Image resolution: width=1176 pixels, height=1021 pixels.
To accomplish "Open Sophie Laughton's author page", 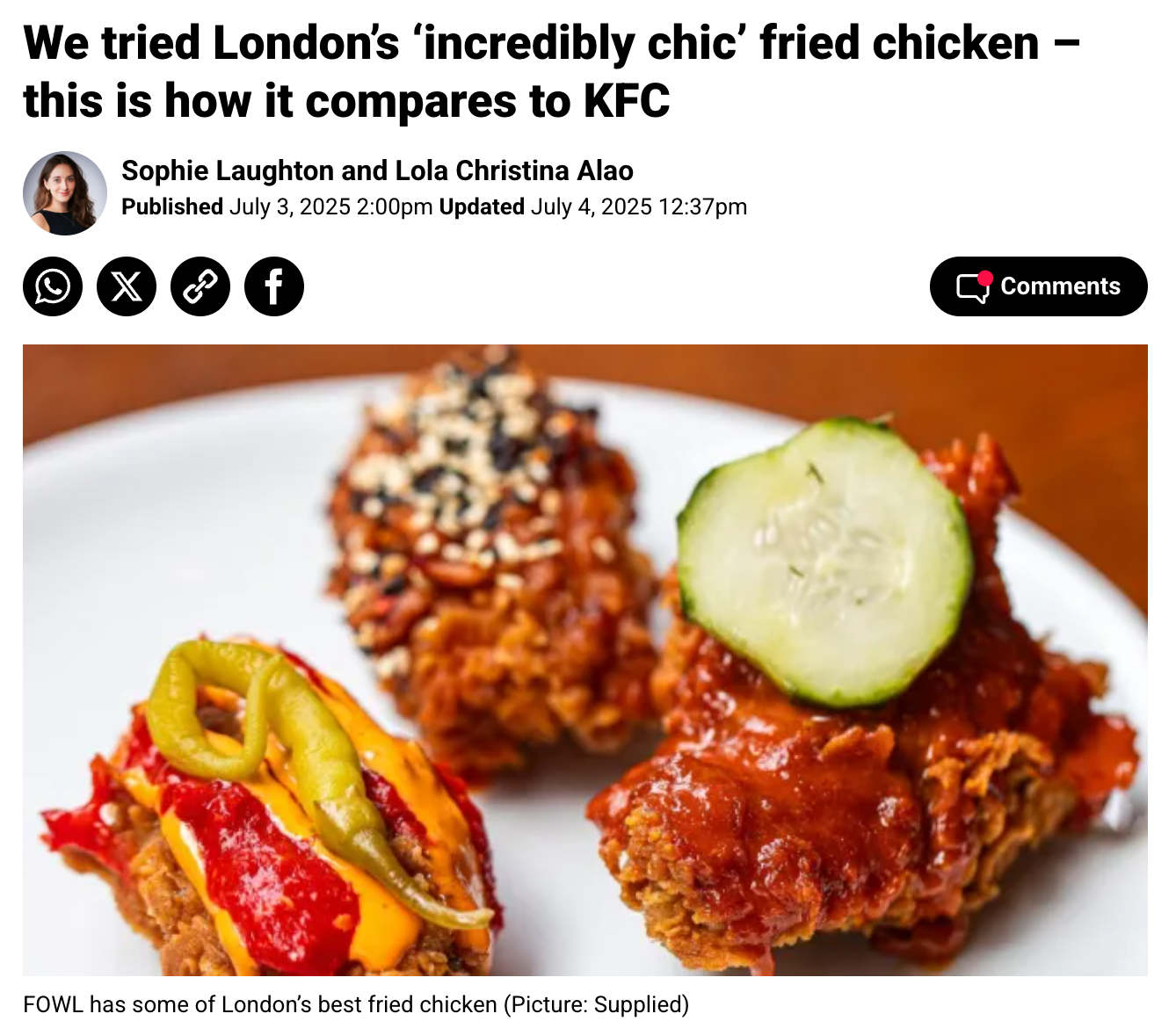I will (228, 170).
